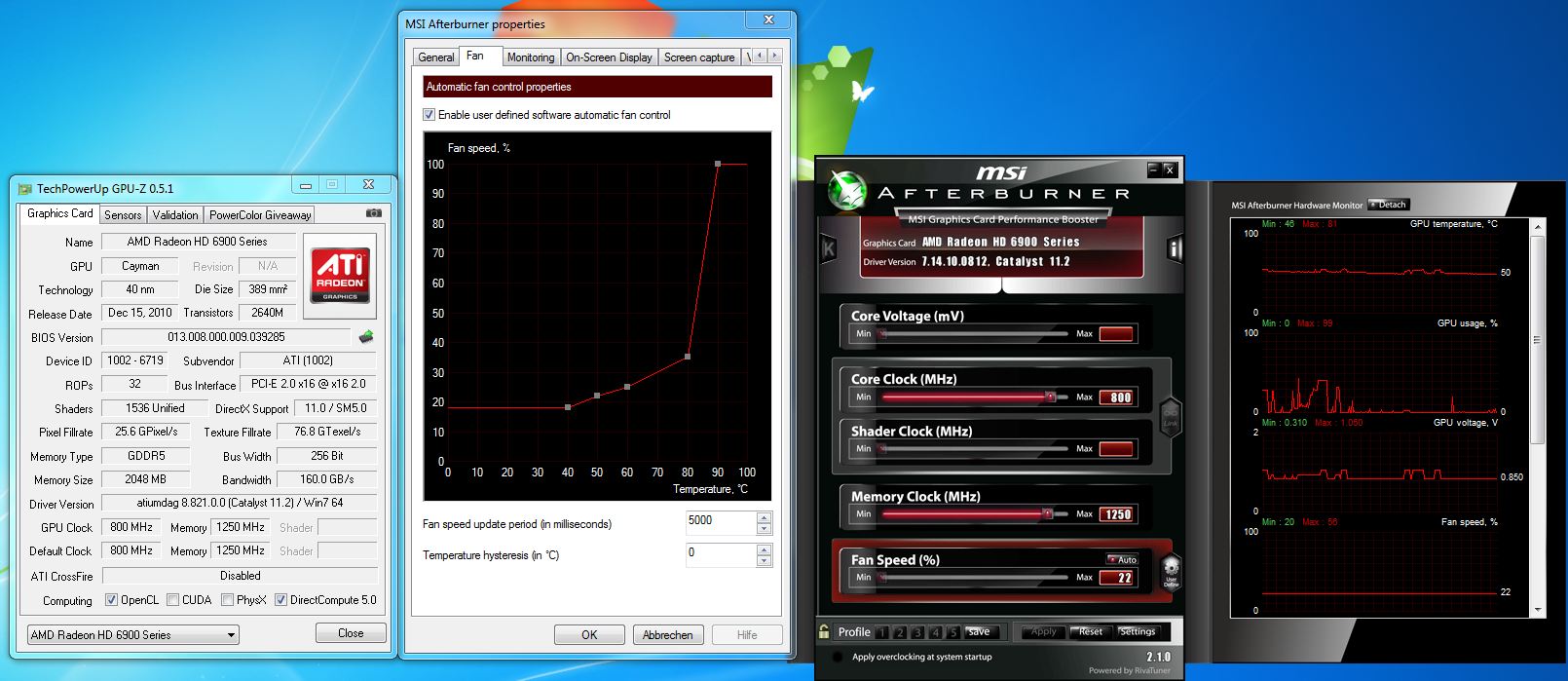This screenshot has width=1568, height=681.
Task: Click the Memory Clock 1250 value box
Action: click(1116, 514)
